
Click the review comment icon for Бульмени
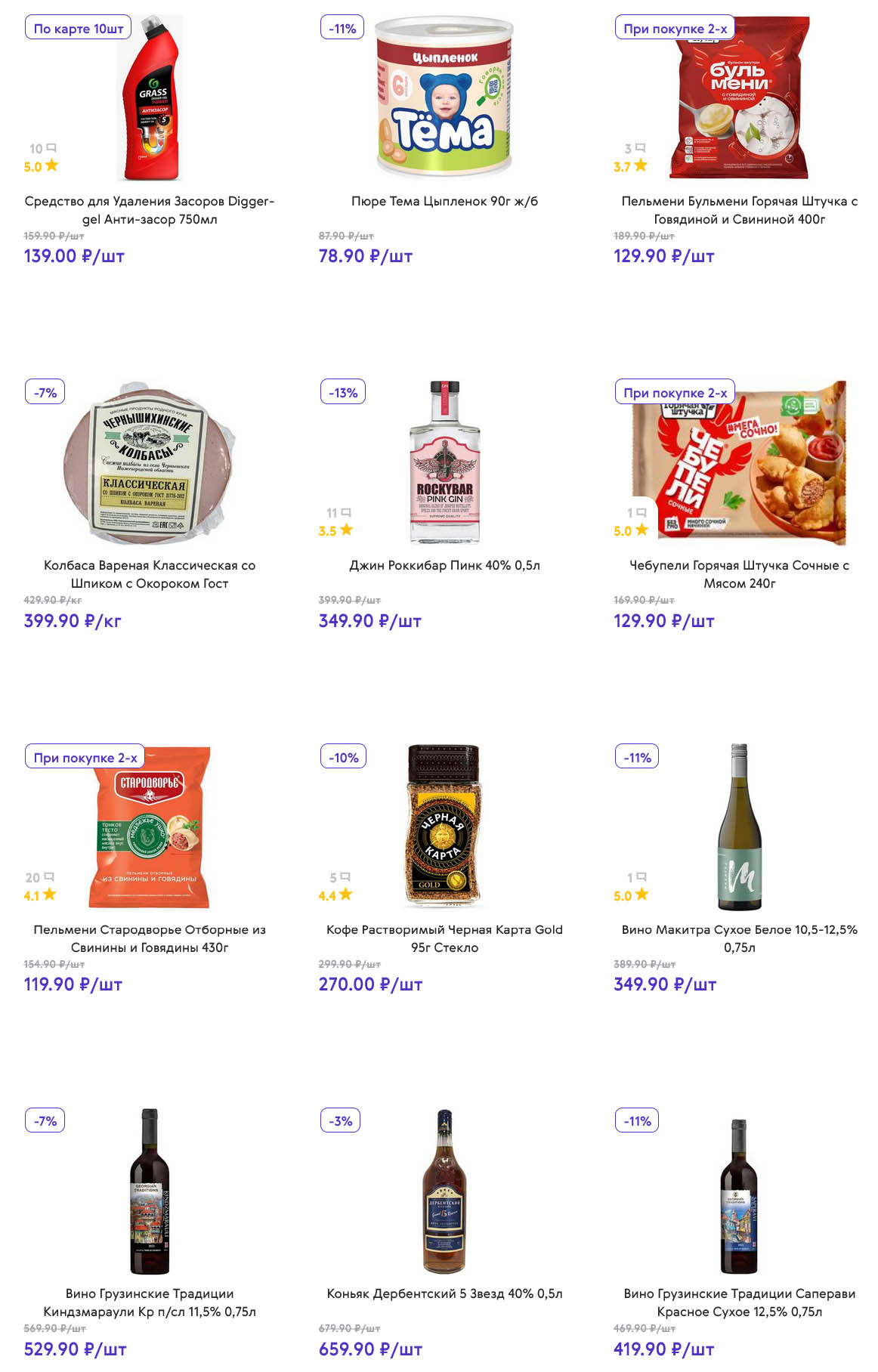[641, 148]
